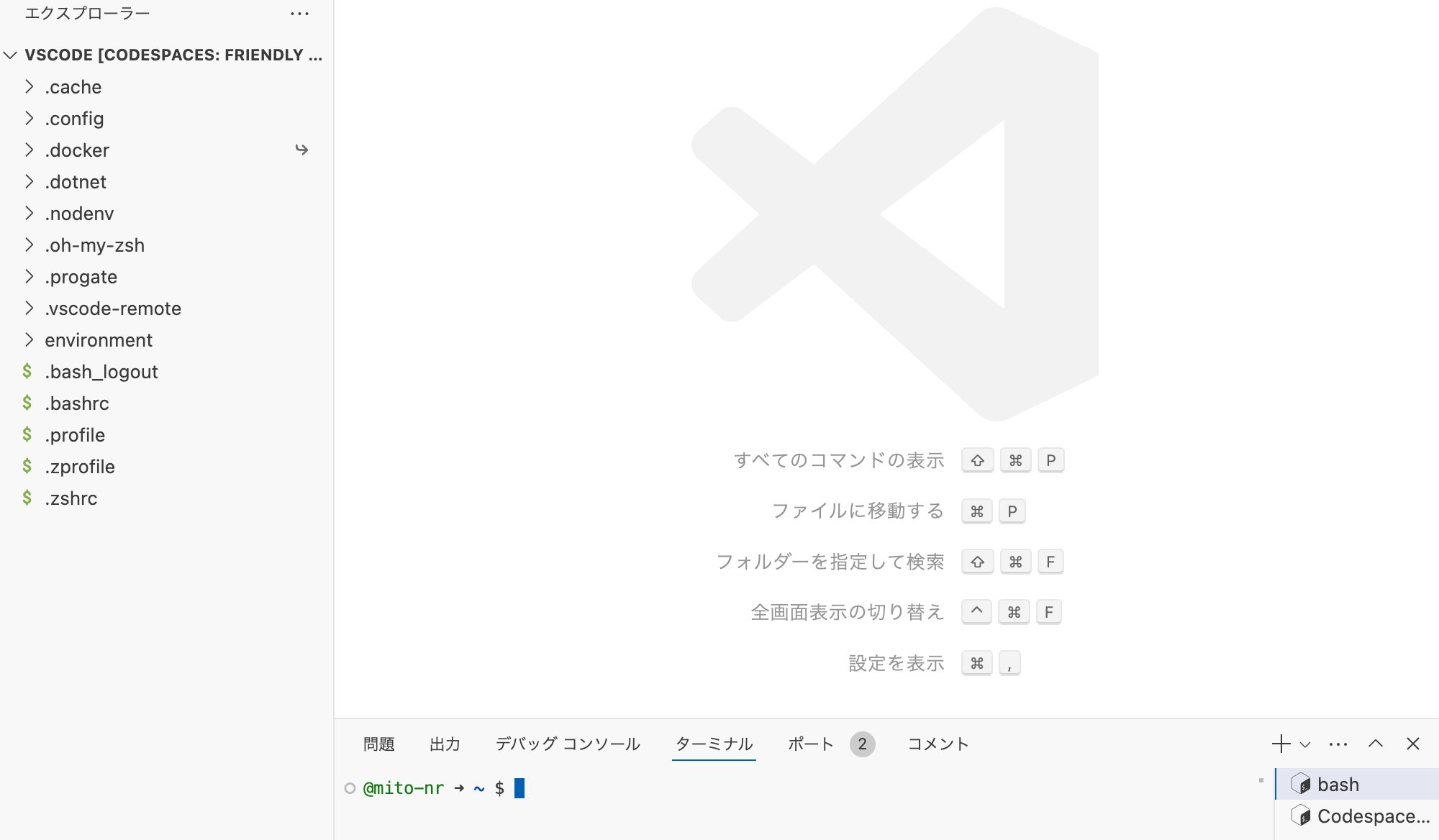
Task: Expand the .cache folder
Action: click(x=73, y=87)
